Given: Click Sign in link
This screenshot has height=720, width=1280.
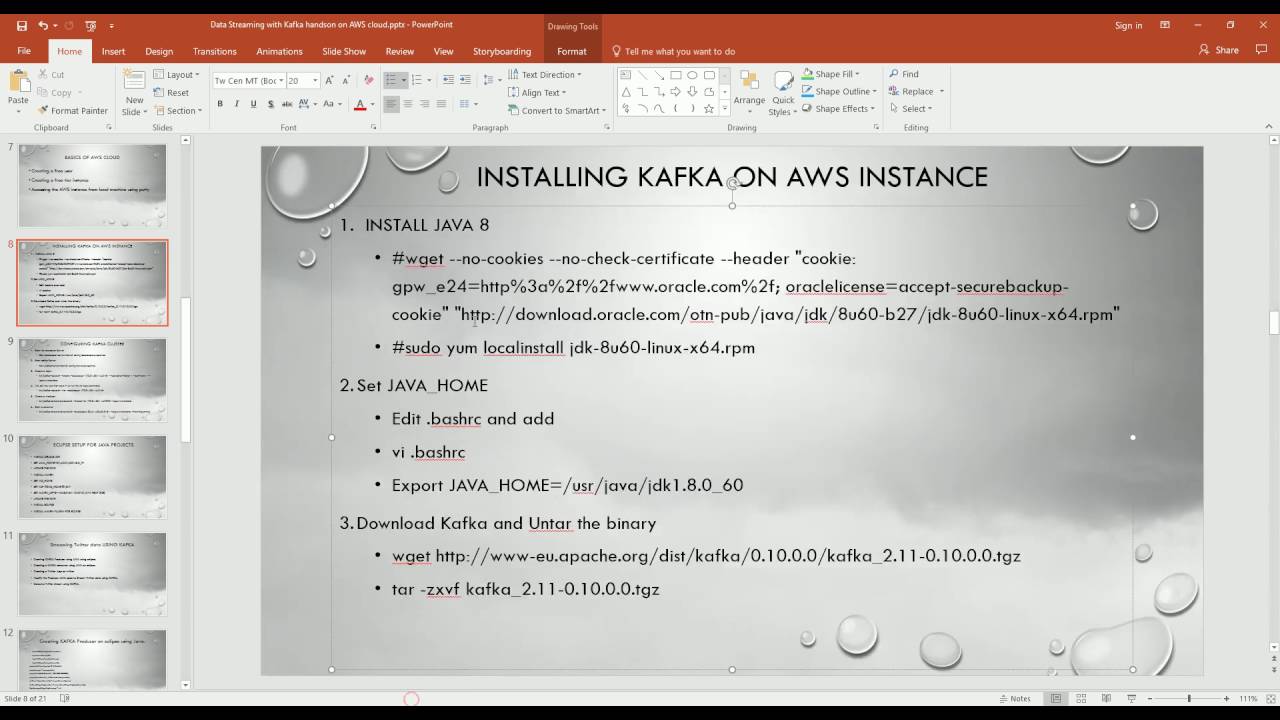Looking at the screenshot, I should (x=1128, y=26).
